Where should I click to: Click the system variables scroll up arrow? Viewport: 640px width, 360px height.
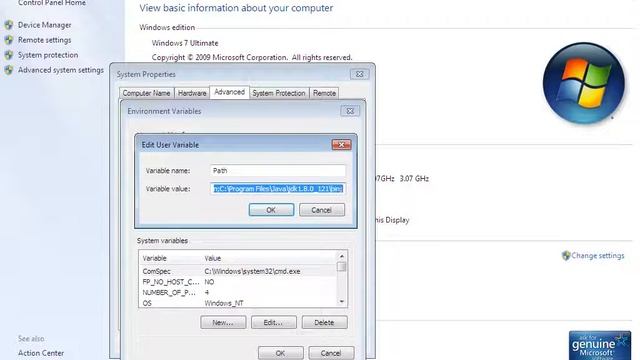[342, 256]
